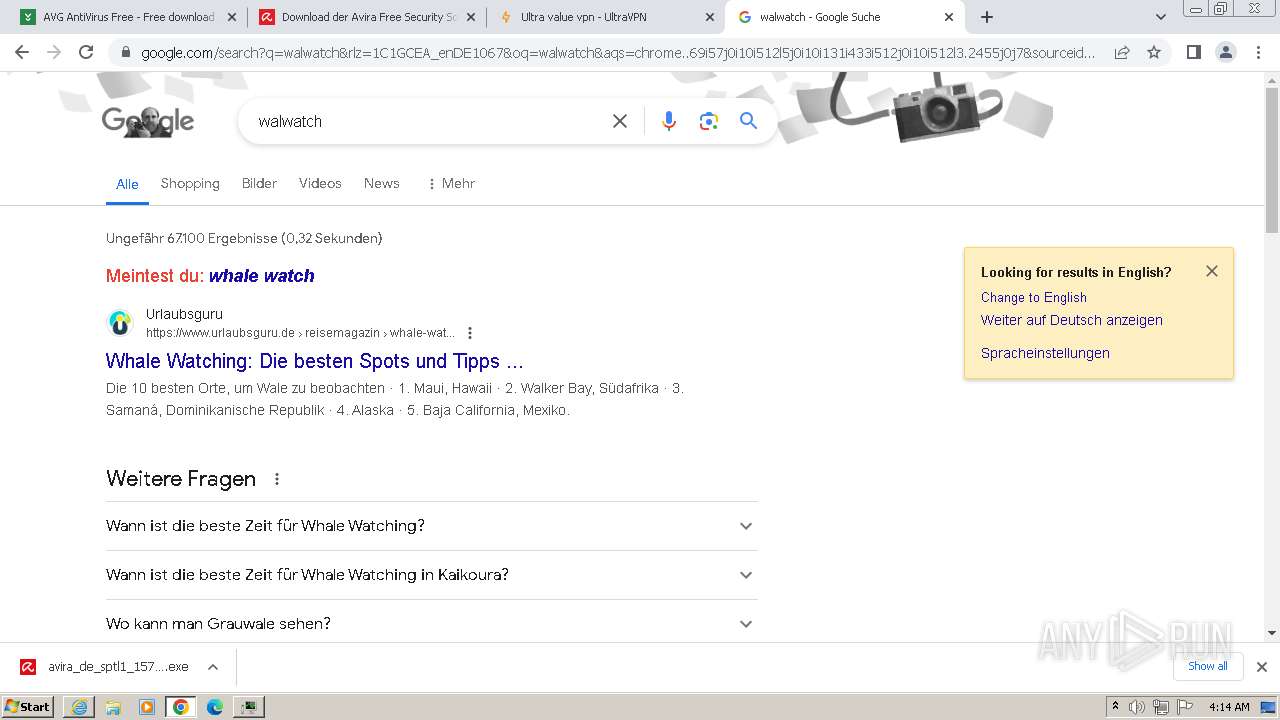
Task: Click the Urlaubsguru site favicon
Action: 120,323
